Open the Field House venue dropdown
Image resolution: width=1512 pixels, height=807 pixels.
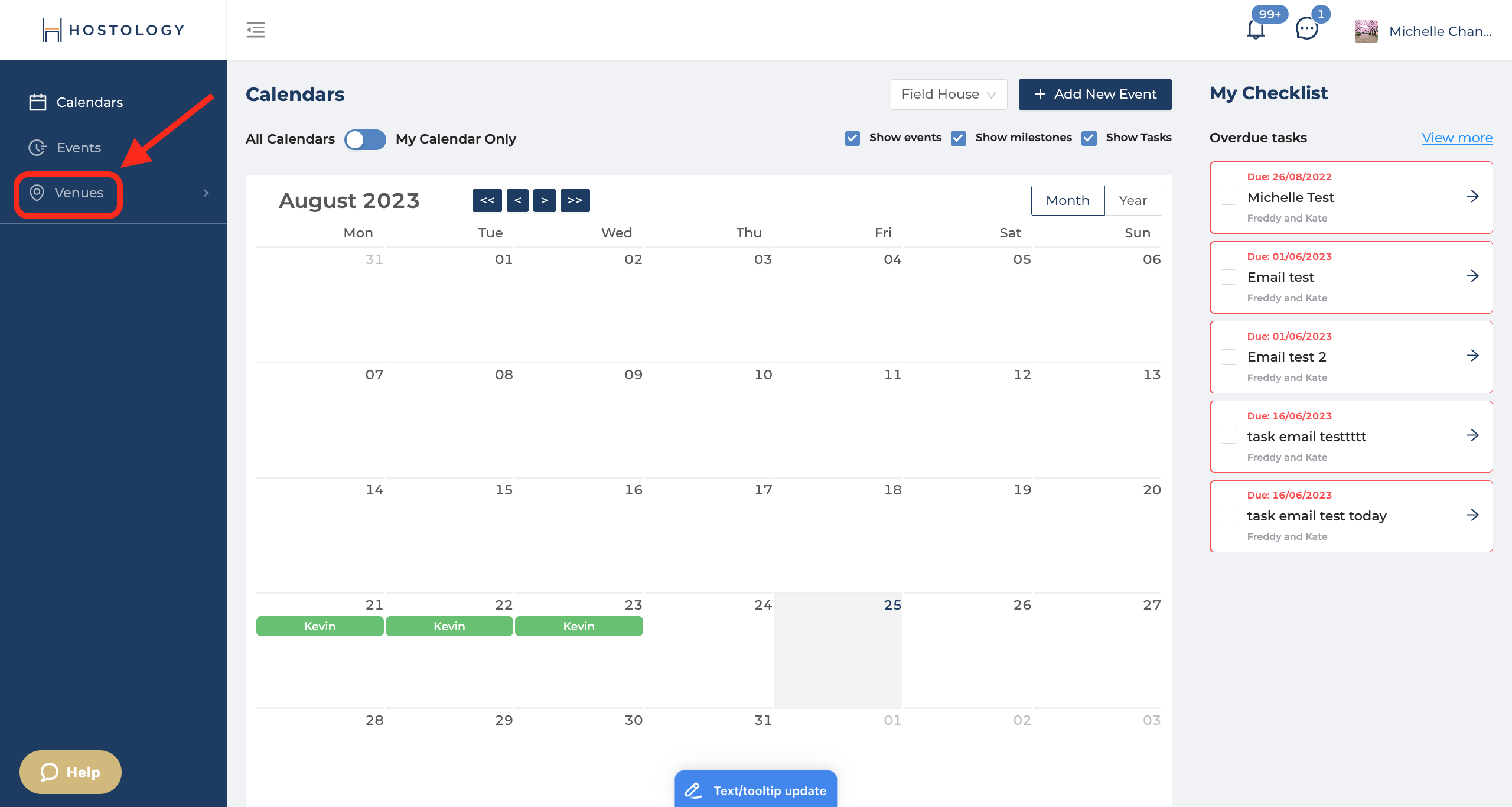pos(948,94)
